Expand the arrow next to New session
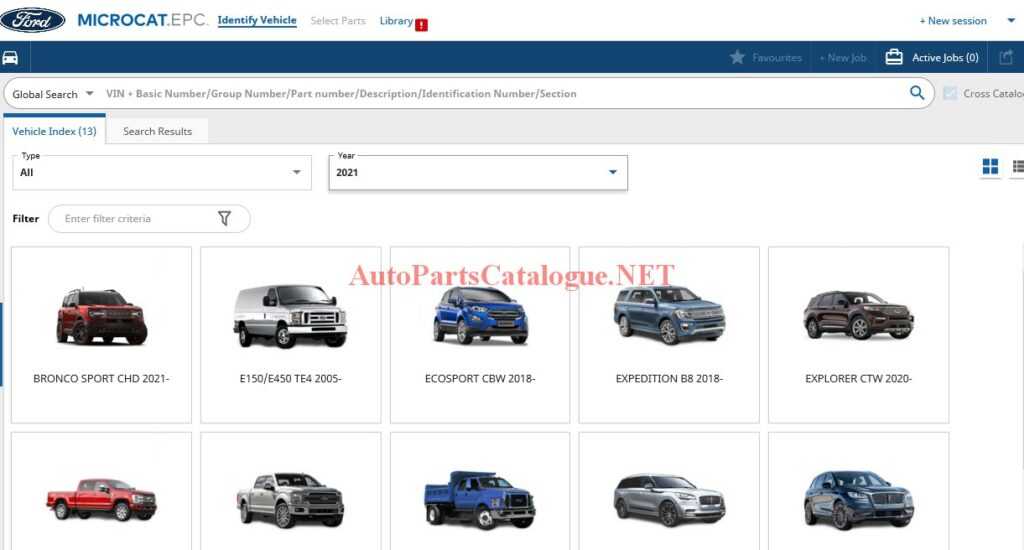This screenshot has width=1024, height=550. (1010, 20)
